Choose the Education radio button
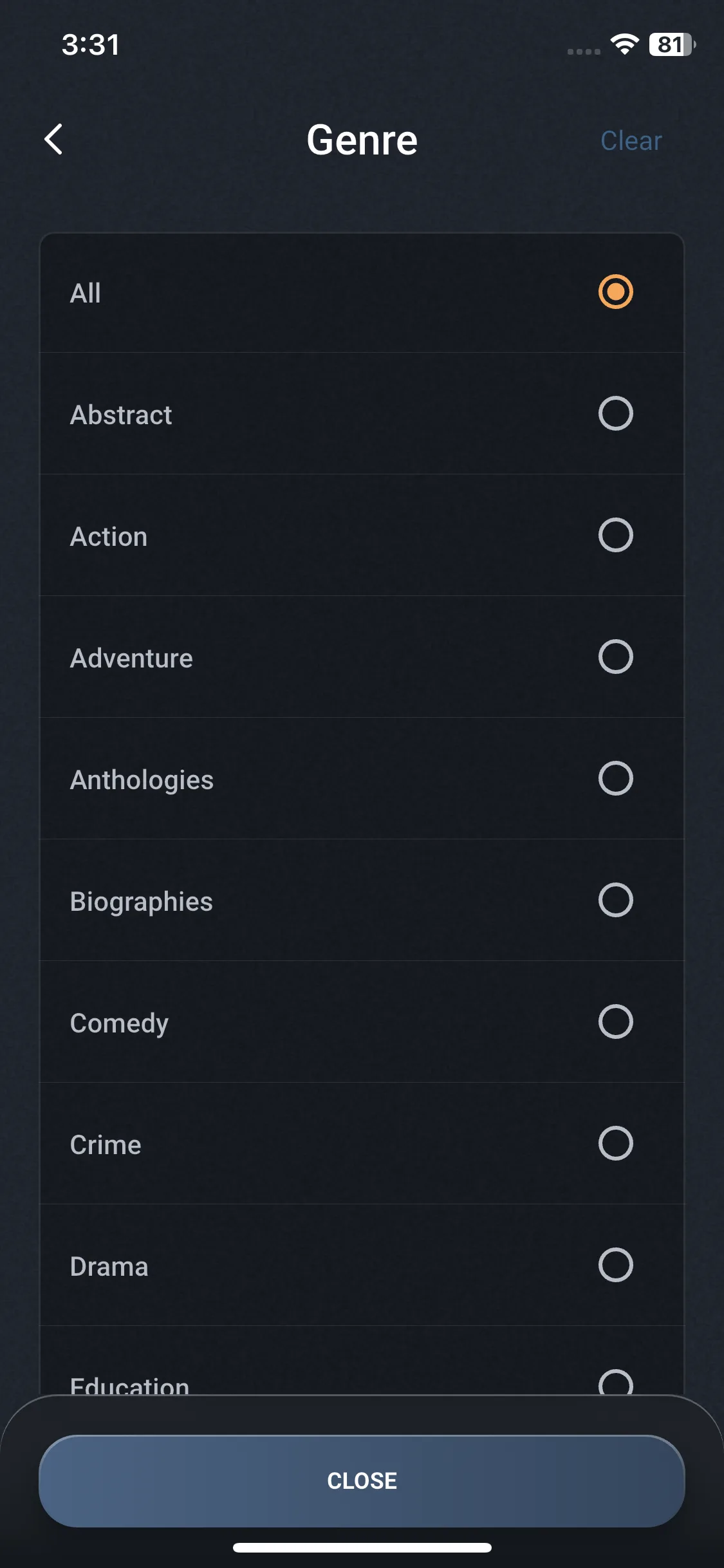The image size is (724, 1568). coord(615,1383)
